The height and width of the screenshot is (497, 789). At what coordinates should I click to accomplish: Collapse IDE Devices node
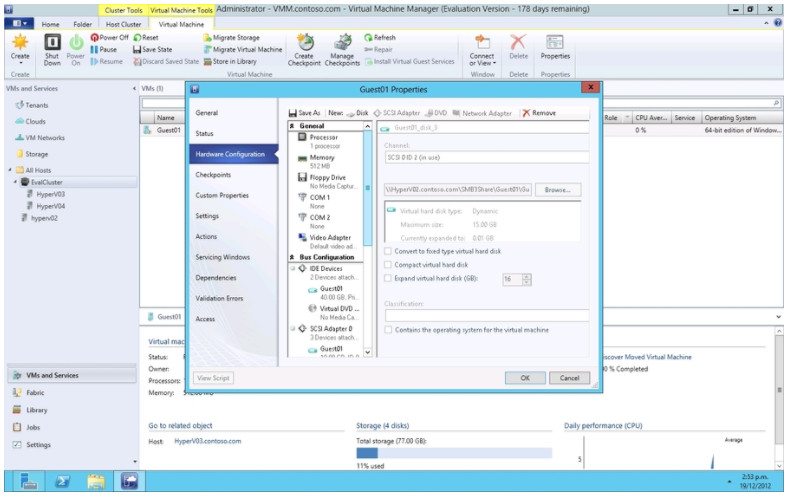292,269
